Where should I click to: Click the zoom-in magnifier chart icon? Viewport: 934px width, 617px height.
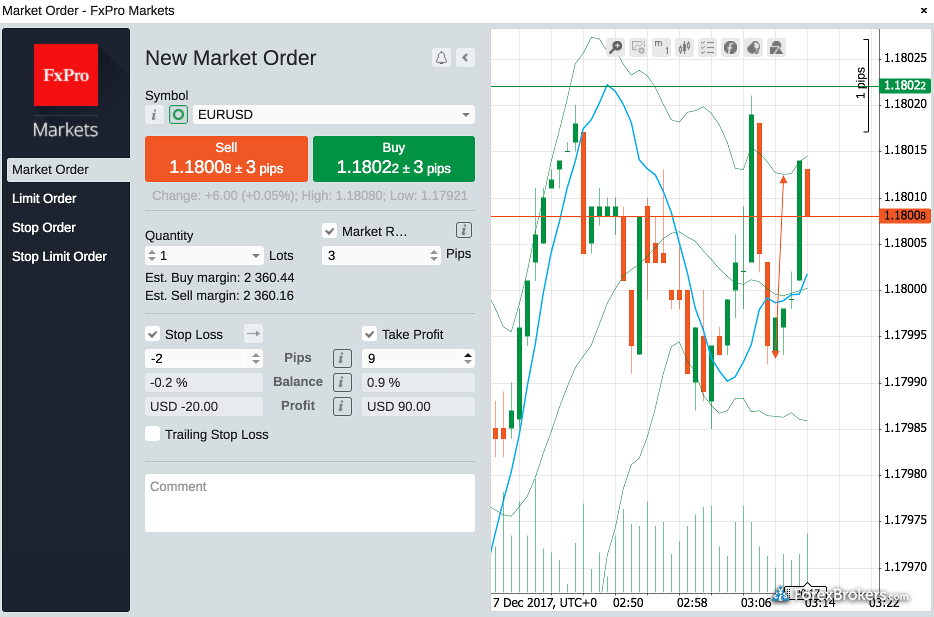[x=615, y=47]
